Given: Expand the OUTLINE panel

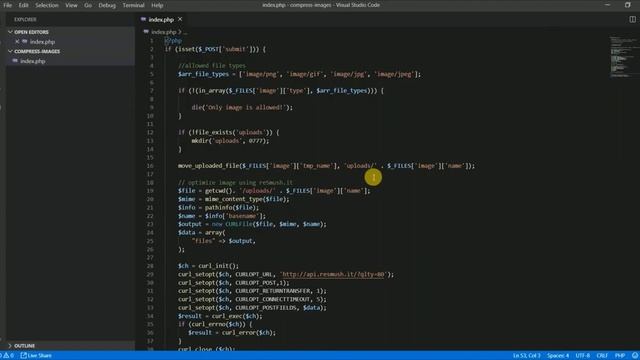Looking at the screenshot, I should tap(24, 346).
